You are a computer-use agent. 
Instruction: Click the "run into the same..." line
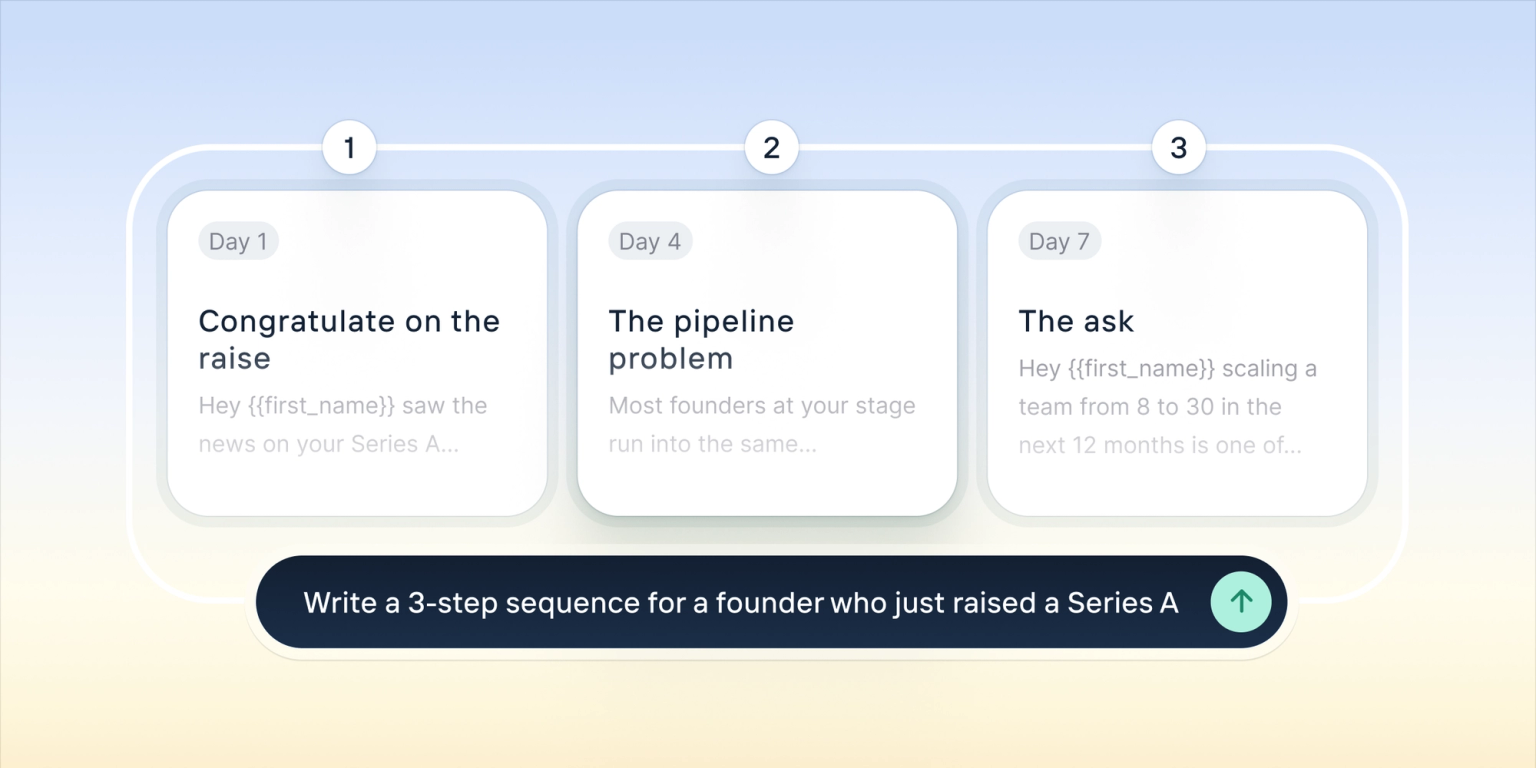(x=712, y=445)
